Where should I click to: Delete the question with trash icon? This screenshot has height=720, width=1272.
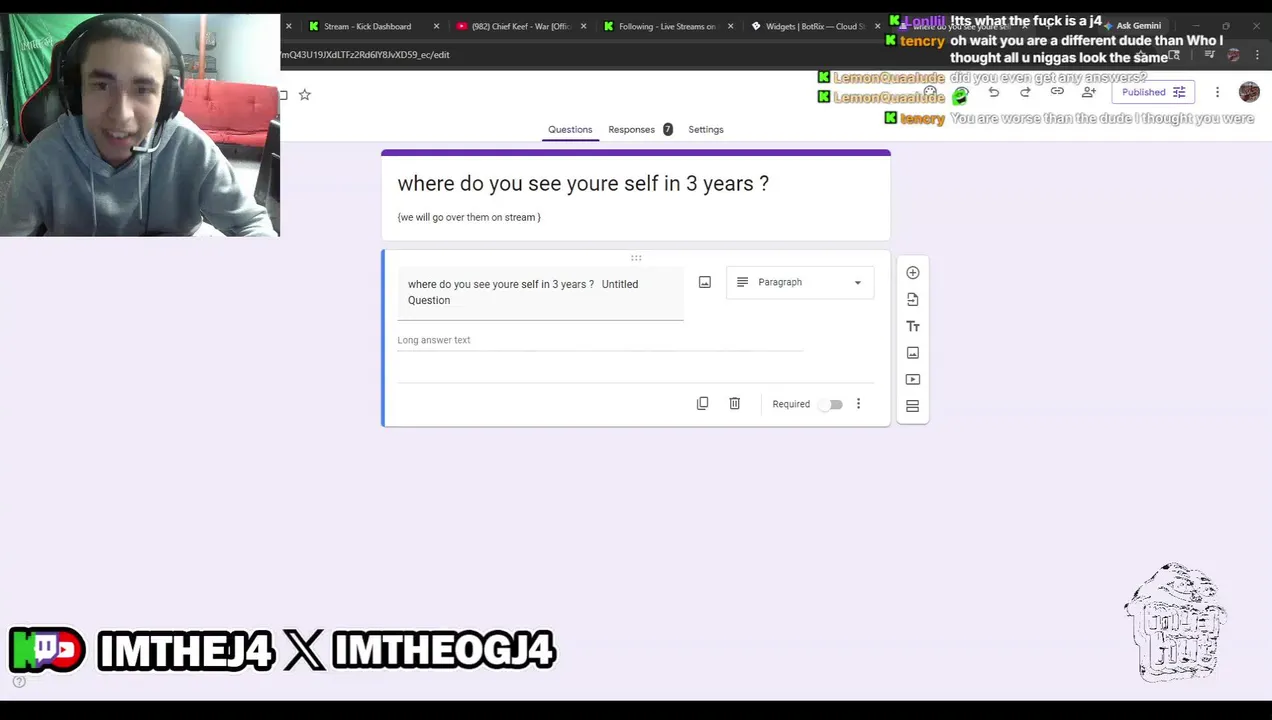[734, 403]
